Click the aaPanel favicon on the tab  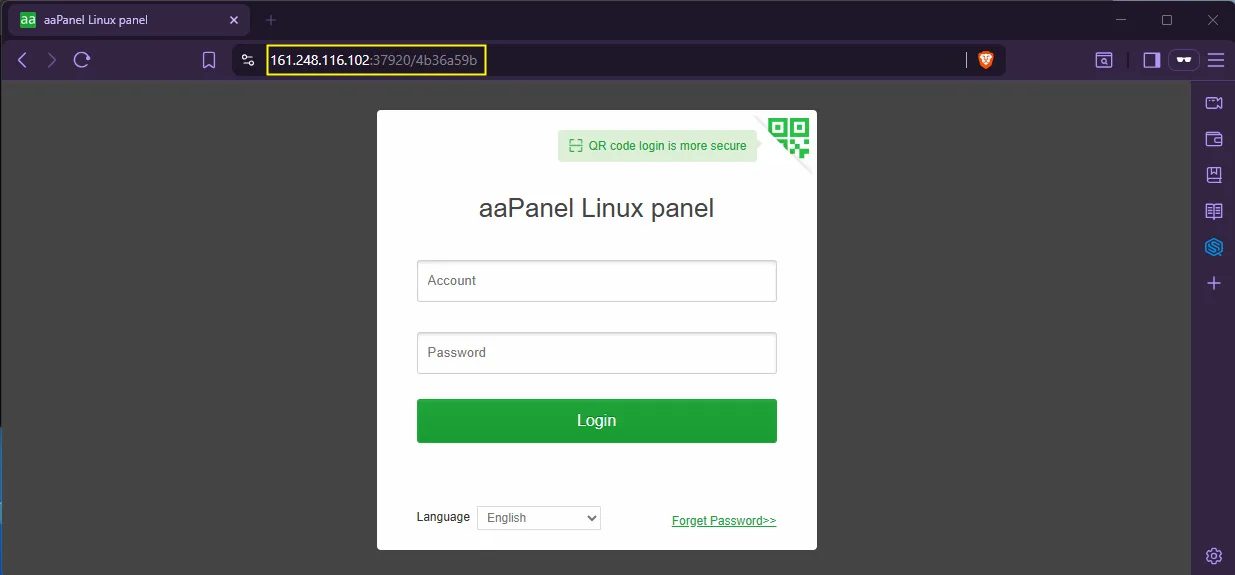coord(28,20)
